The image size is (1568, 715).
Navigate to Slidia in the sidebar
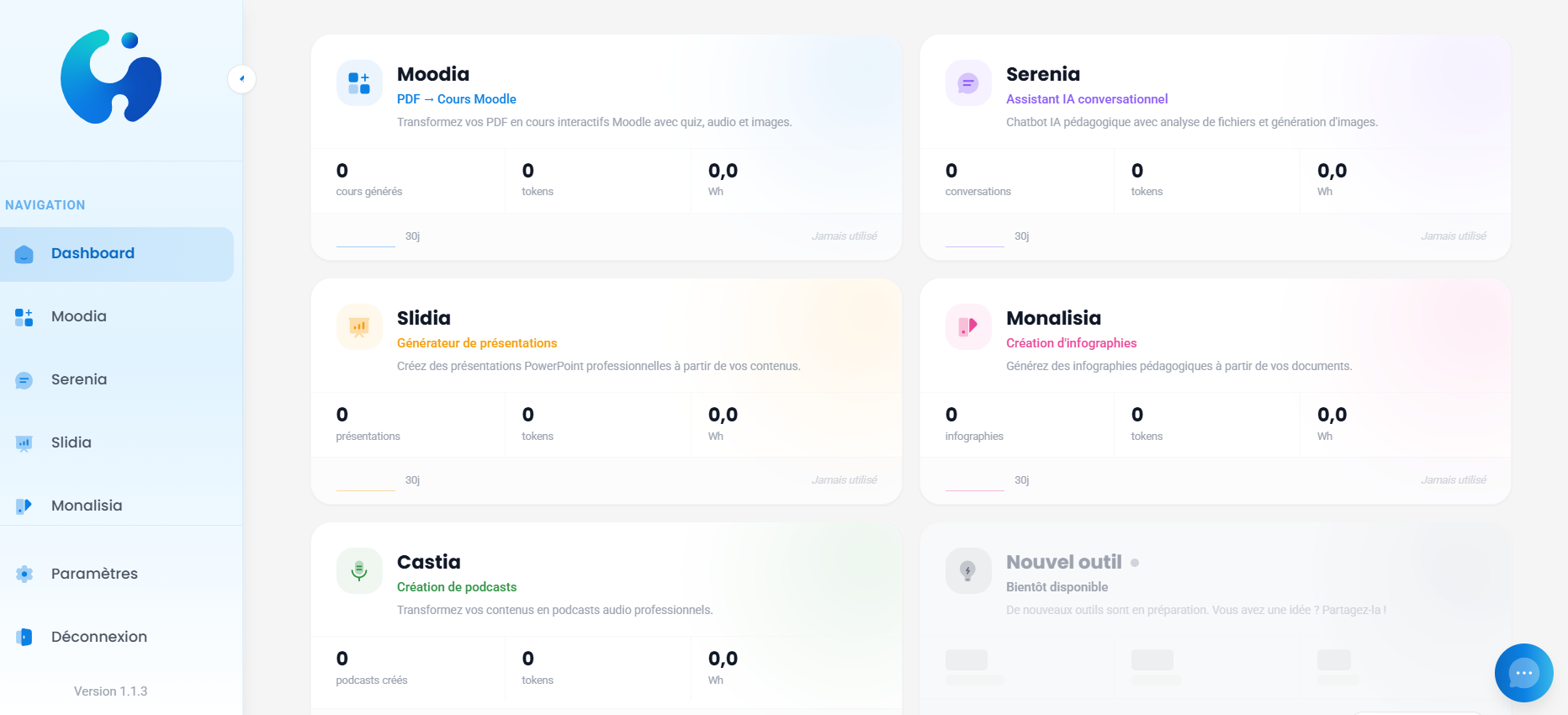pos(72,443)
